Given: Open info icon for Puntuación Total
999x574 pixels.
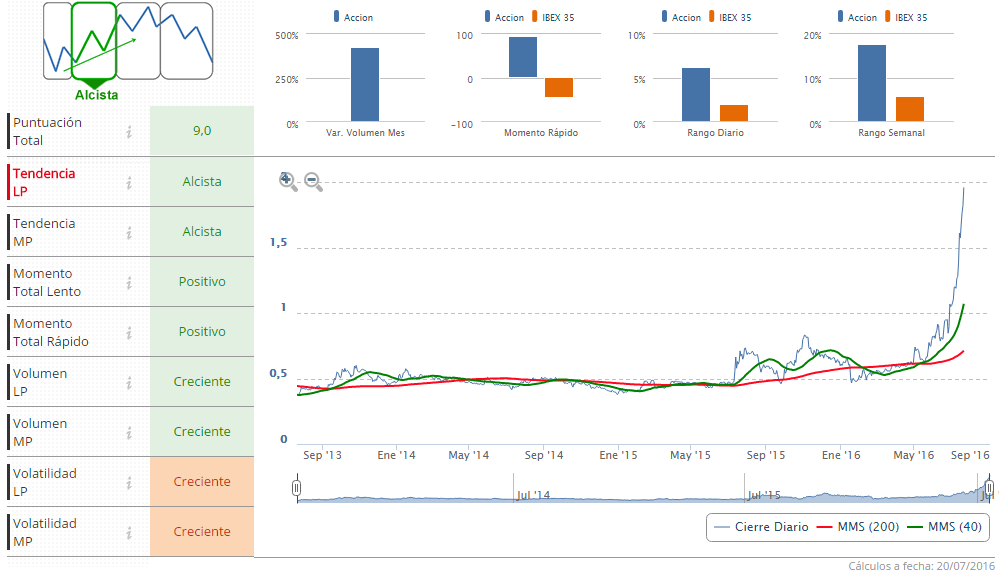Looking at the screenshot, I should pos(129,132).
